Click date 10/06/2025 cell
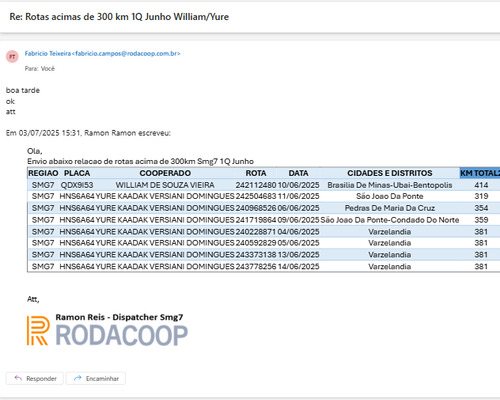The width and height of the screenshot is (500, 400). (x=298, y=185)
